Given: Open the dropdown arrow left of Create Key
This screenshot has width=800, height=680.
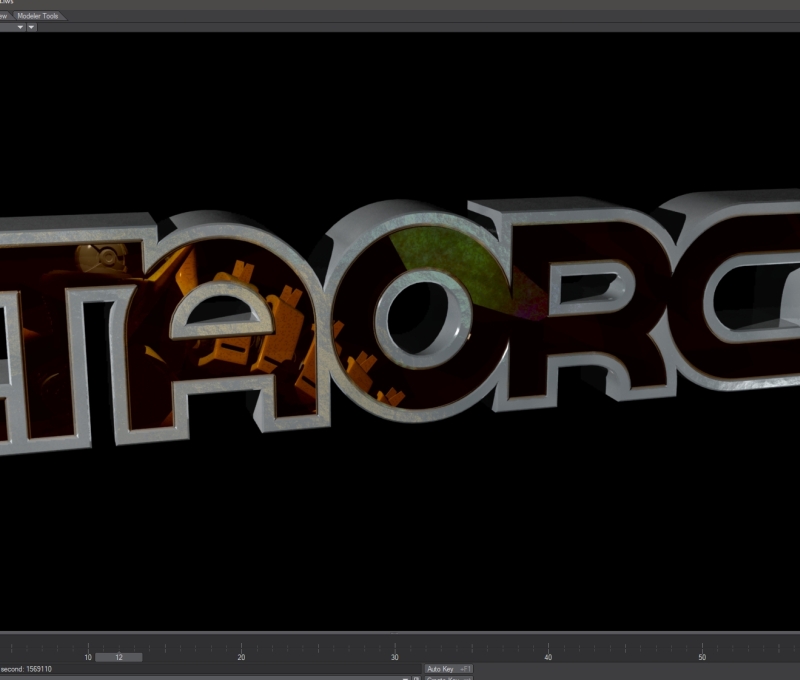Looking at the screenshot, I should pyautogui.click(x=406, y=678).
